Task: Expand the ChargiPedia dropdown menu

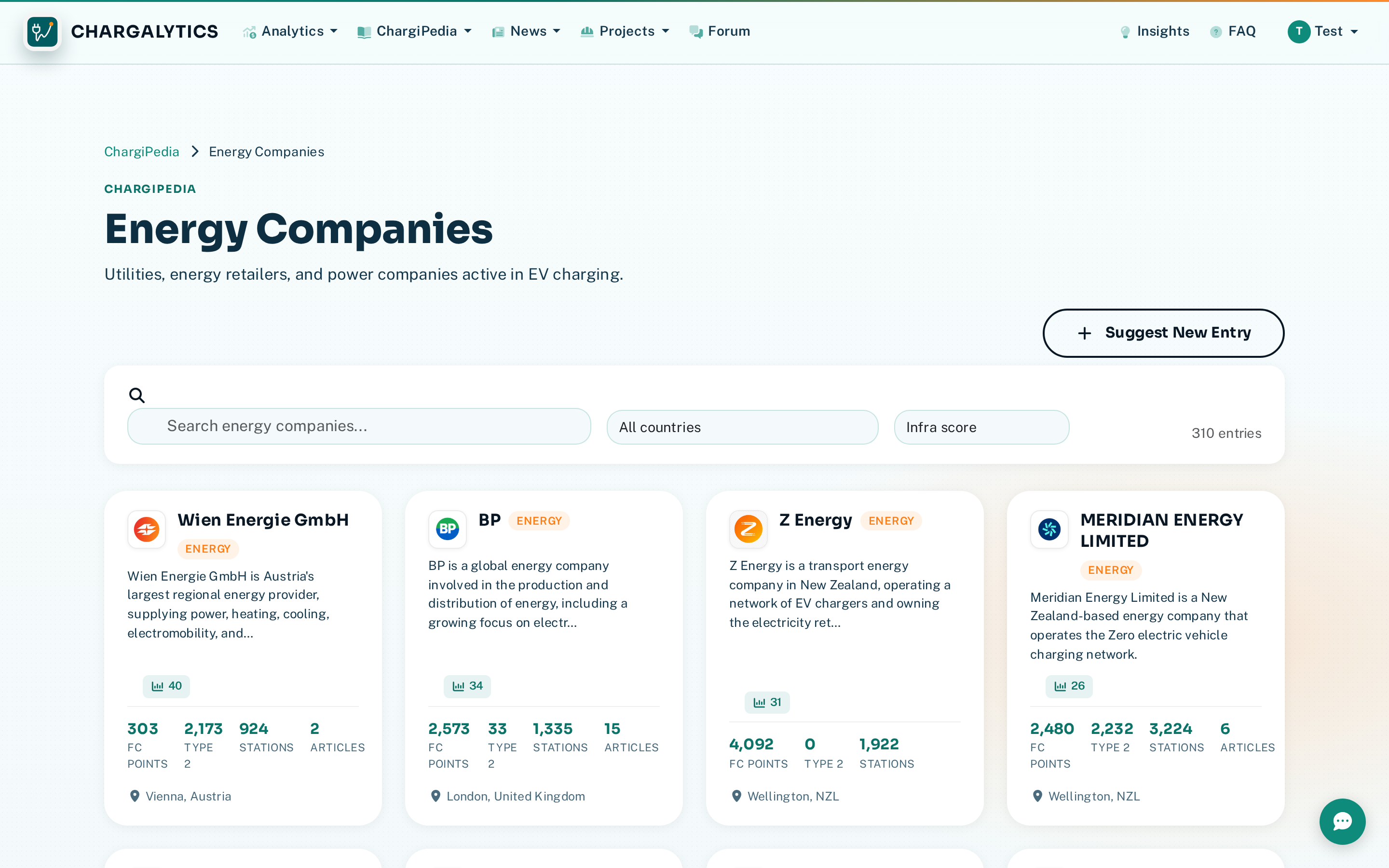Action: point(414,31)
